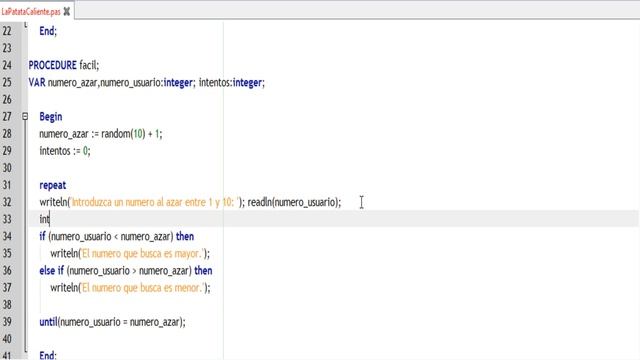Click the 'VAR' keyword on line 25
Viewport: 640px width, 360px height.
[x=37, y=82]
